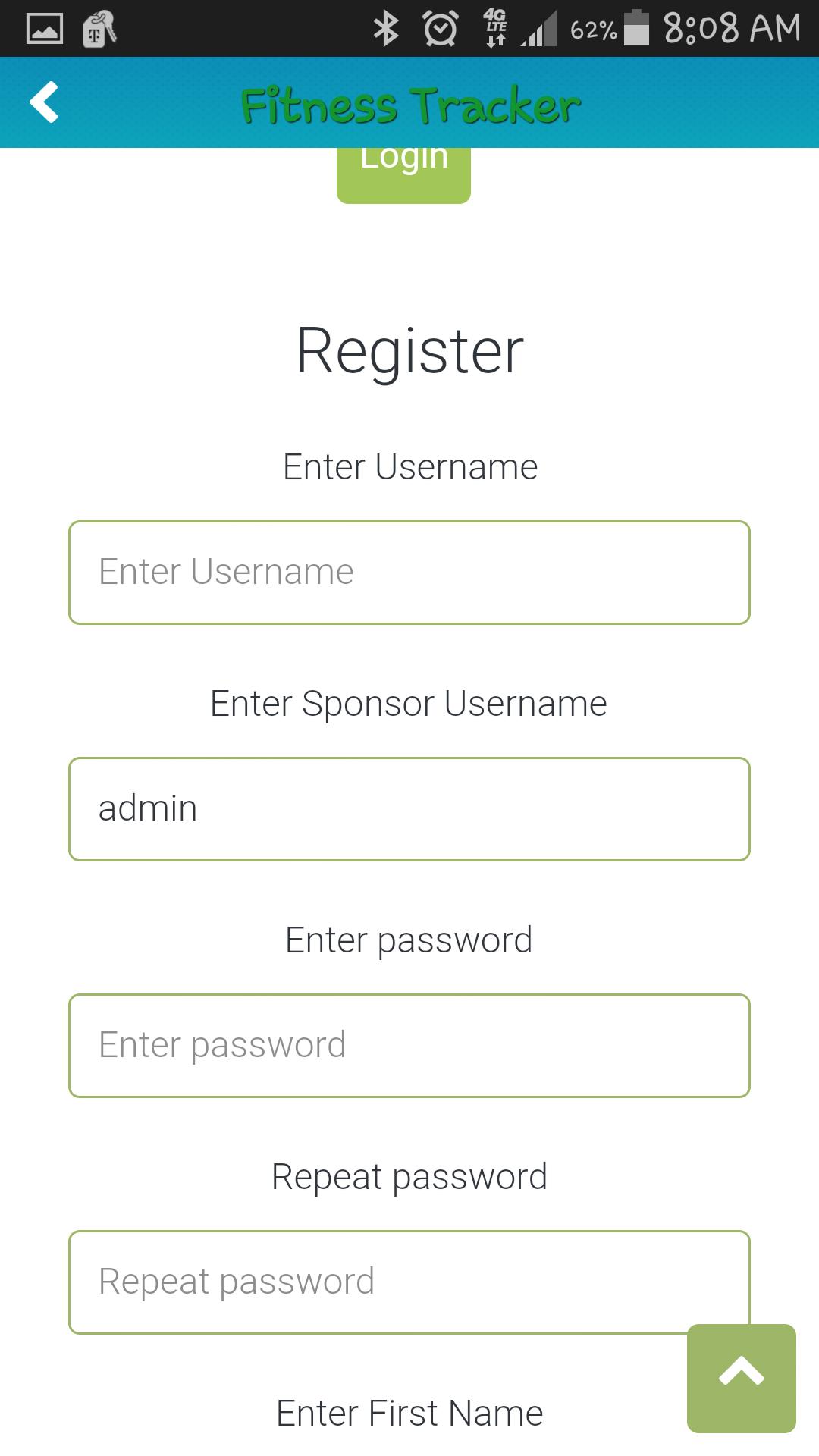Select the Enter password field
Screen dimensions: 819x1456
click(409, 1046)
